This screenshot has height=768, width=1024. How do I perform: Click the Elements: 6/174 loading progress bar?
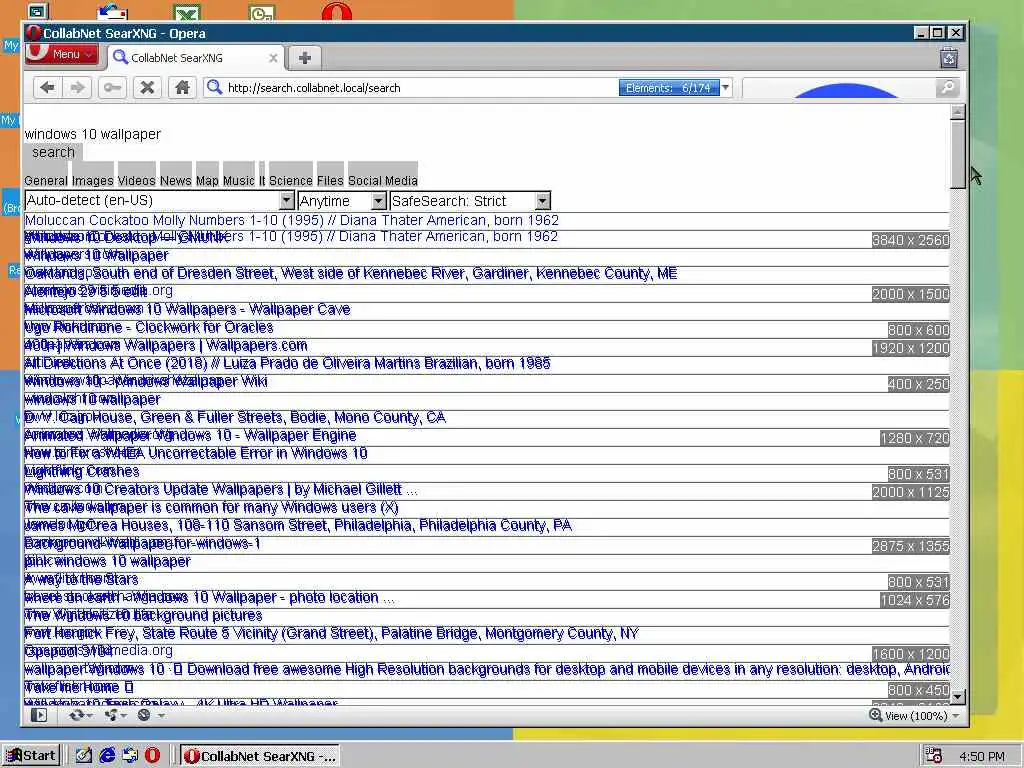tap(669, 87)
